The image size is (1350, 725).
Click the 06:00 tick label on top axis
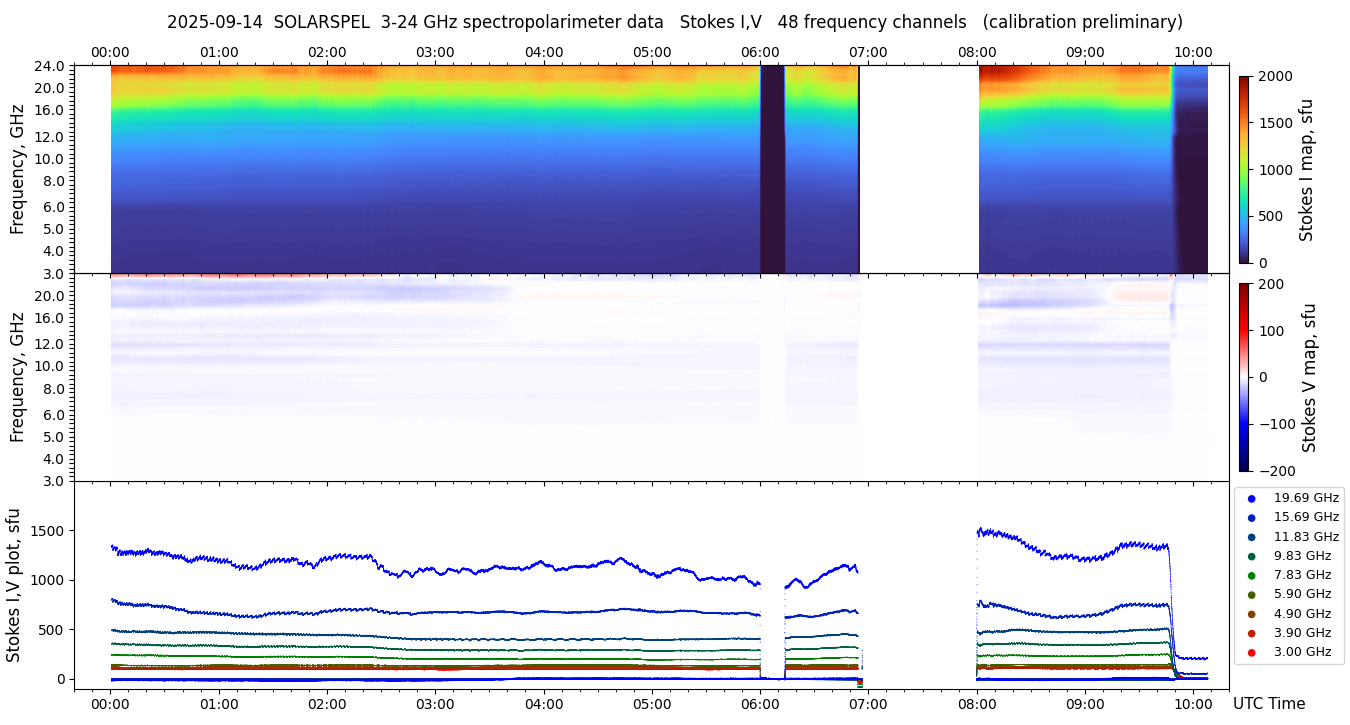pos(760,52)
